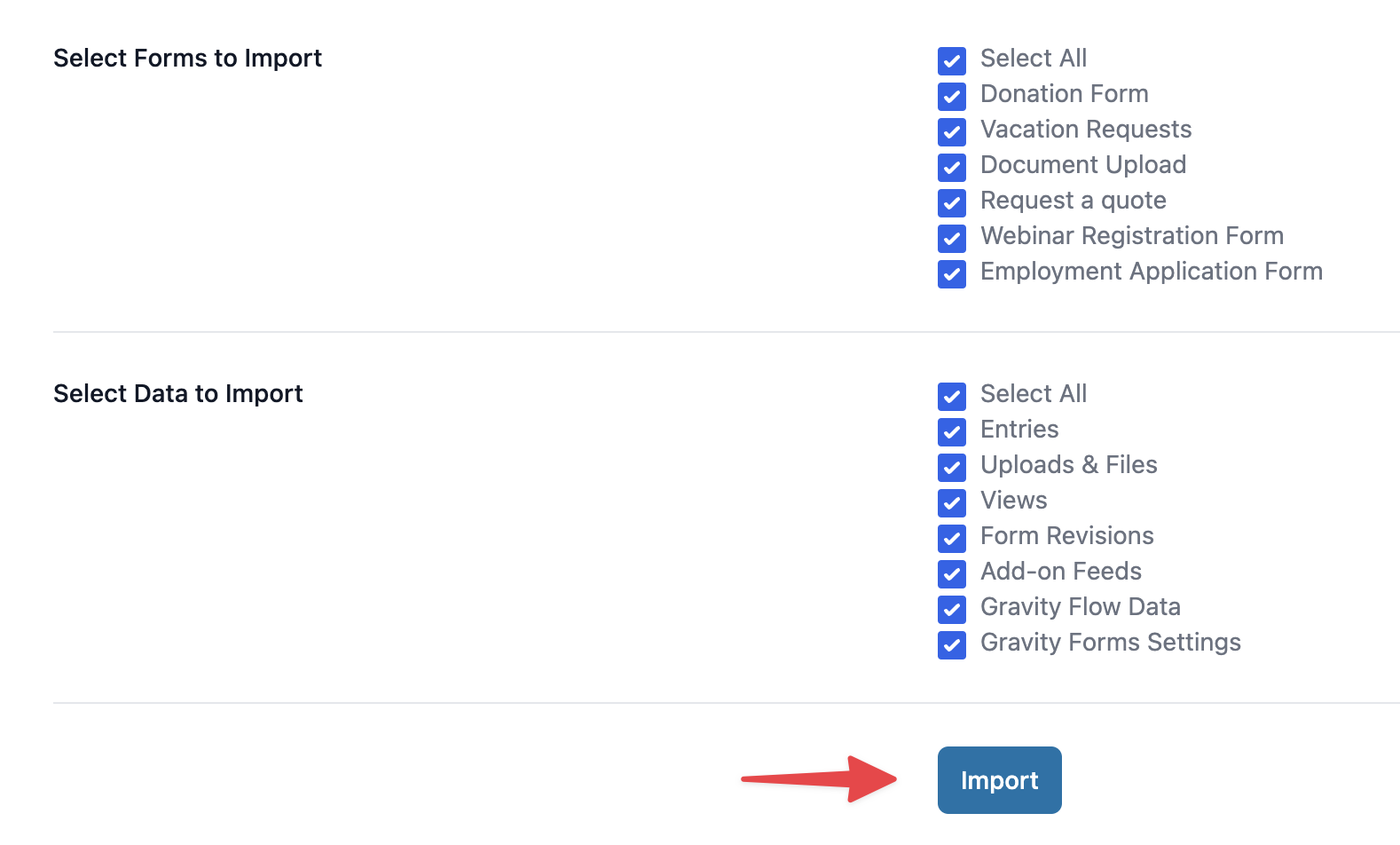
Task: Uncheck the Donation Form checkbox
Action: [x=952, y=97]
